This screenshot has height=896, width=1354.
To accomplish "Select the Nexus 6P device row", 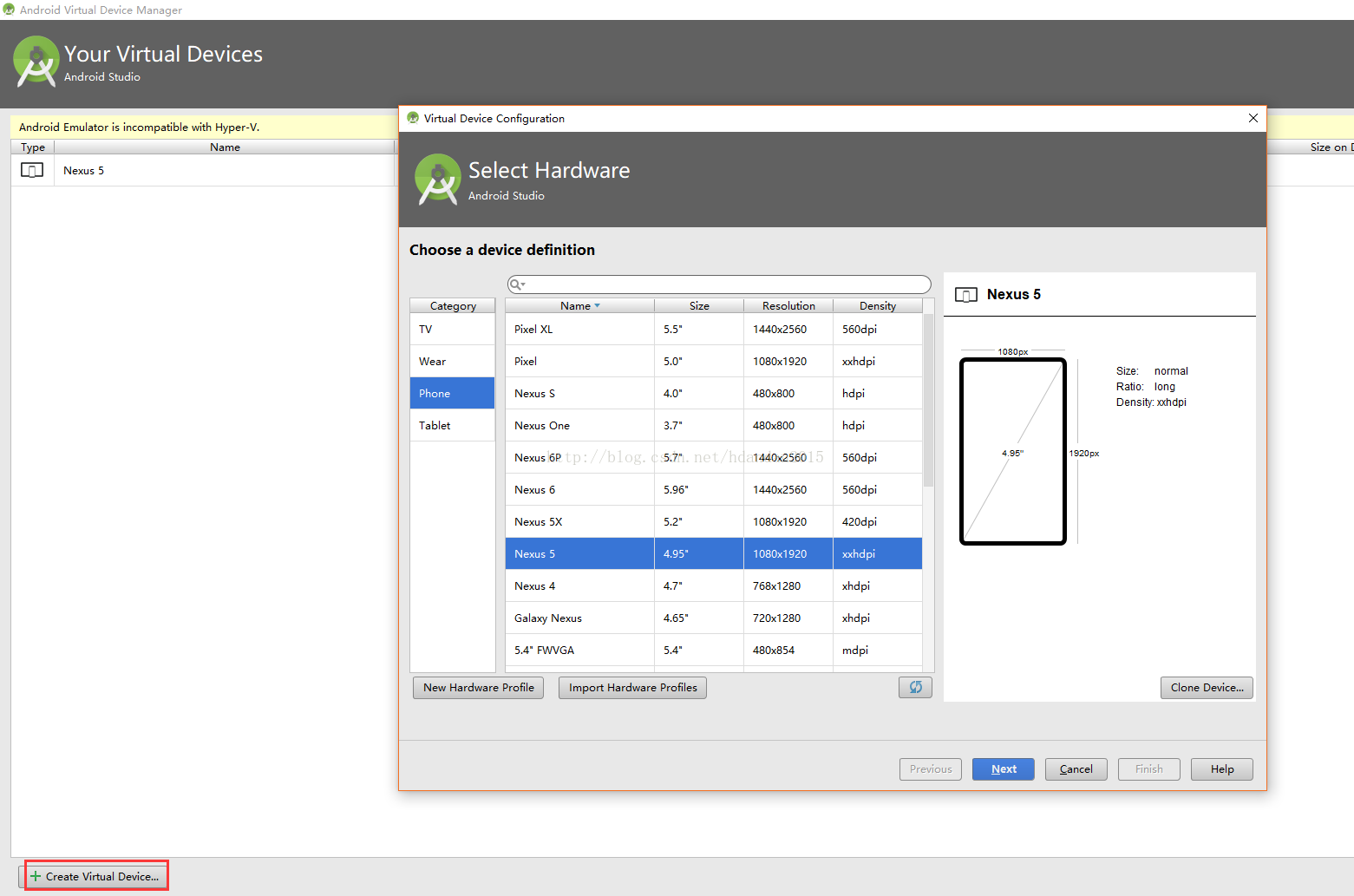I will (714, 457).
